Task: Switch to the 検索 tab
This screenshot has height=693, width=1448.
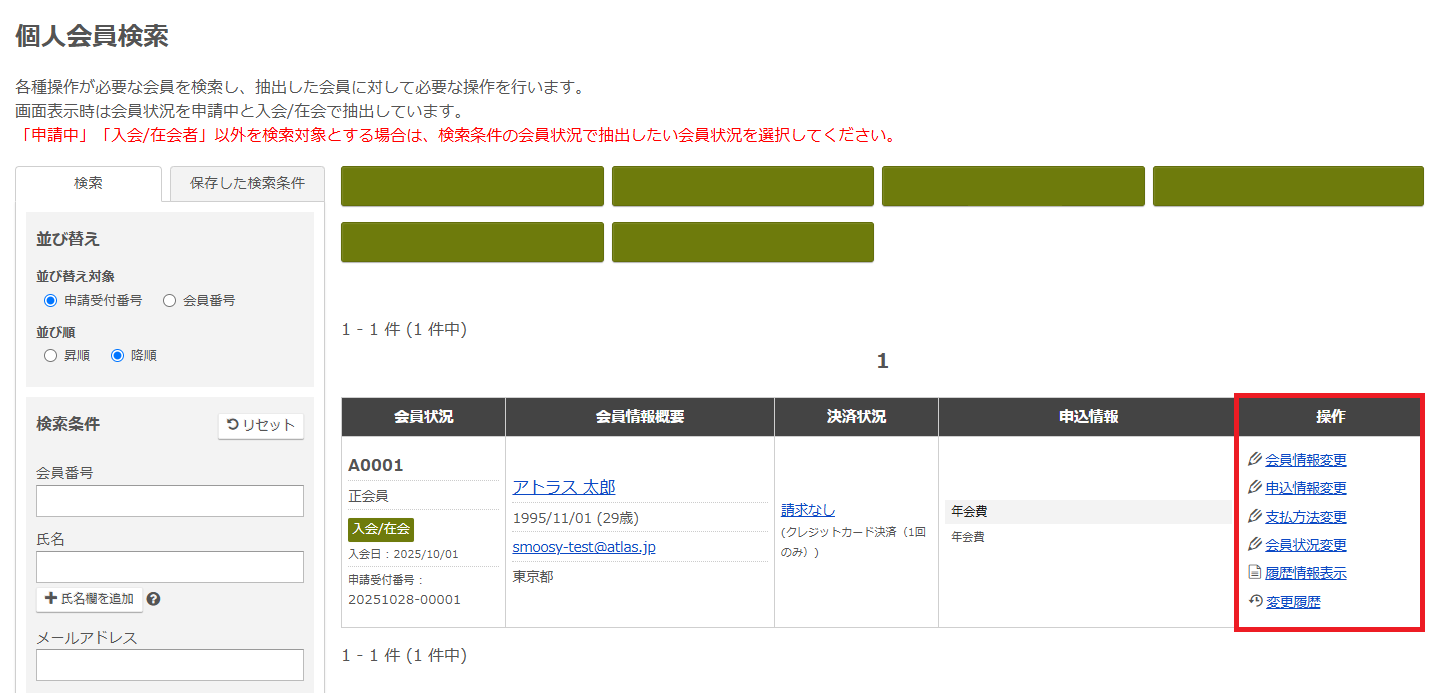Action: 88,184
